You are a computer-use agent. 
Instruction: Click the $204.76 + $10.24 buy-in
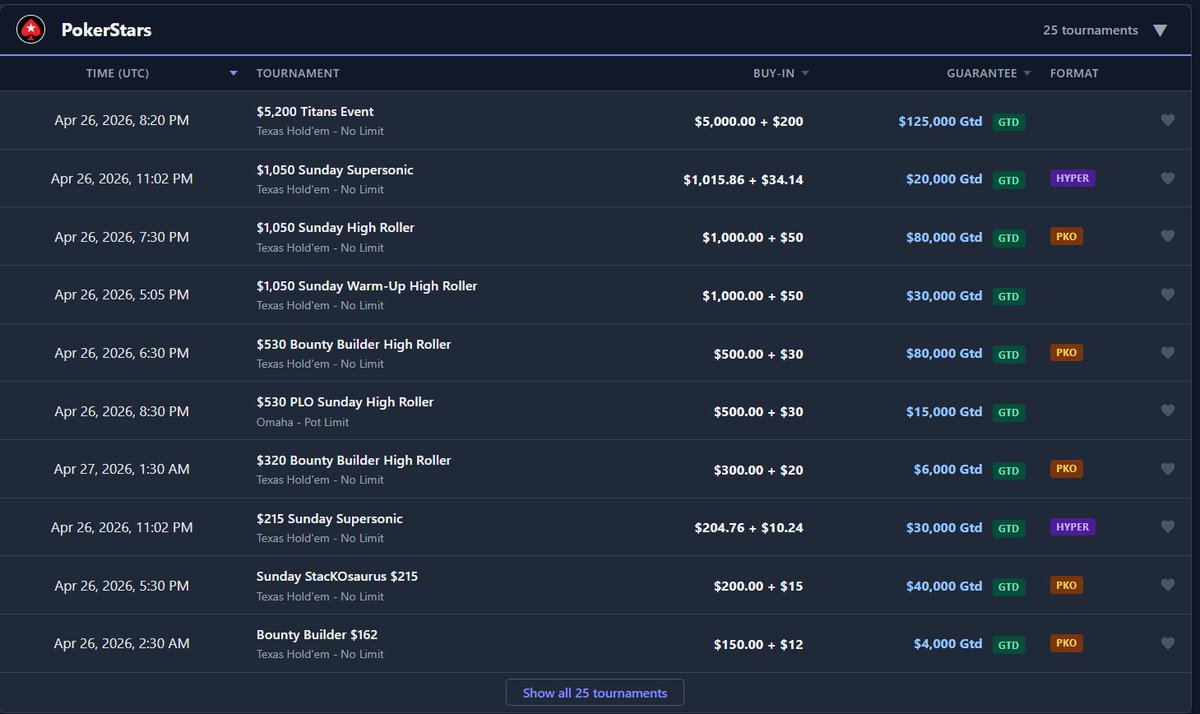pyautogui.click(x=749, y=527)
